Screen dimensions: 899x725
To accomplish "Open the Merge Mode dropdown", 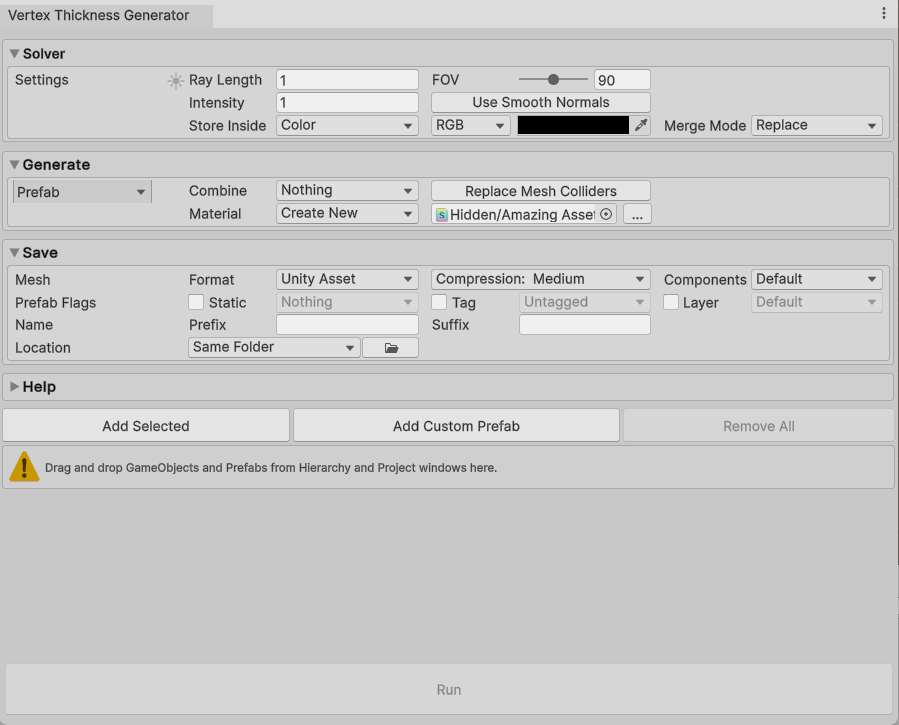I will click(x=816, y=126).
